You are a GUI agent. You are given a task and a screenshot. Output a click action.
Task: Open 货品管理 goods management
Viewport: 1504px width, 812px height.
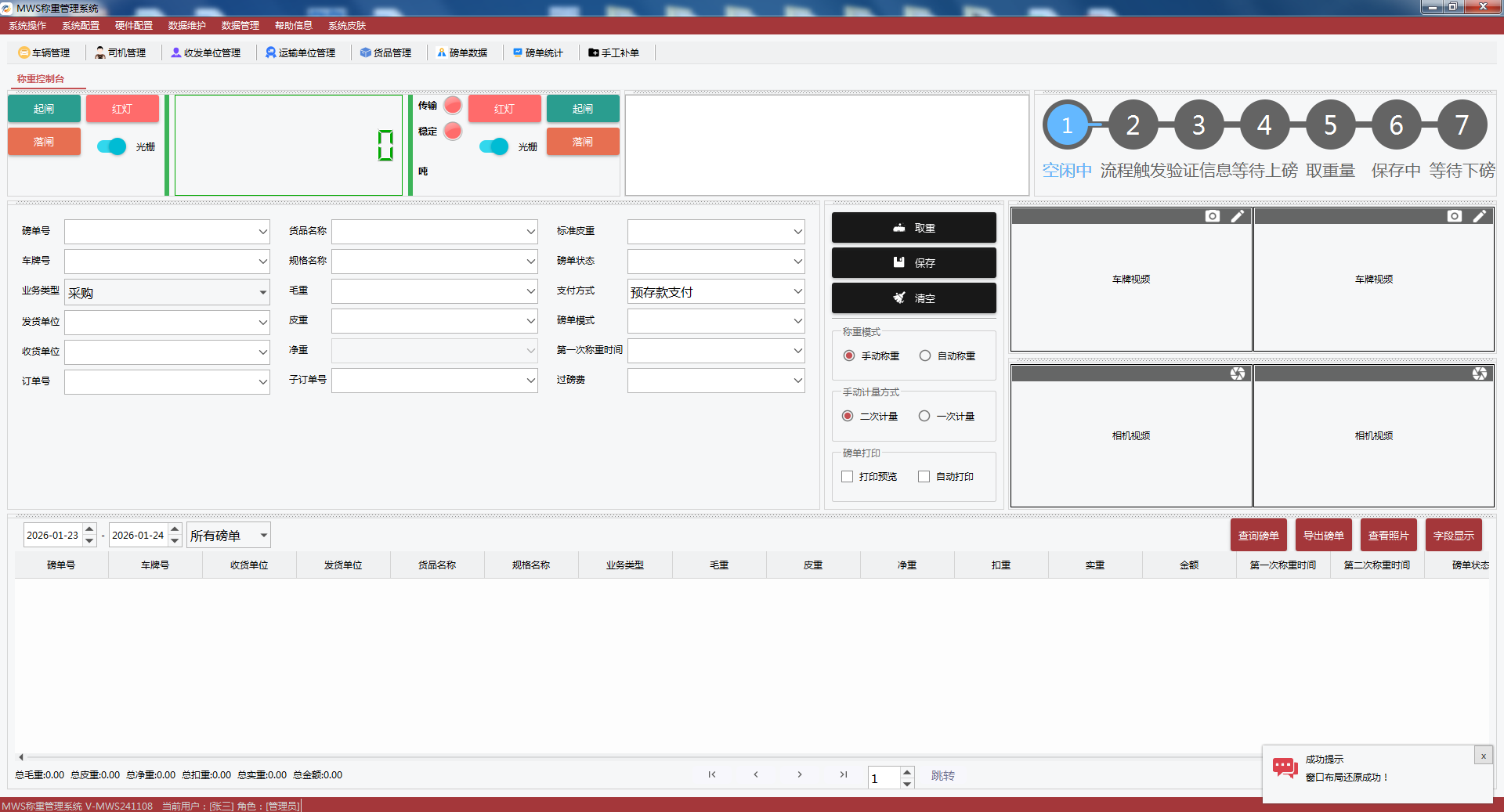click(385, 52)
